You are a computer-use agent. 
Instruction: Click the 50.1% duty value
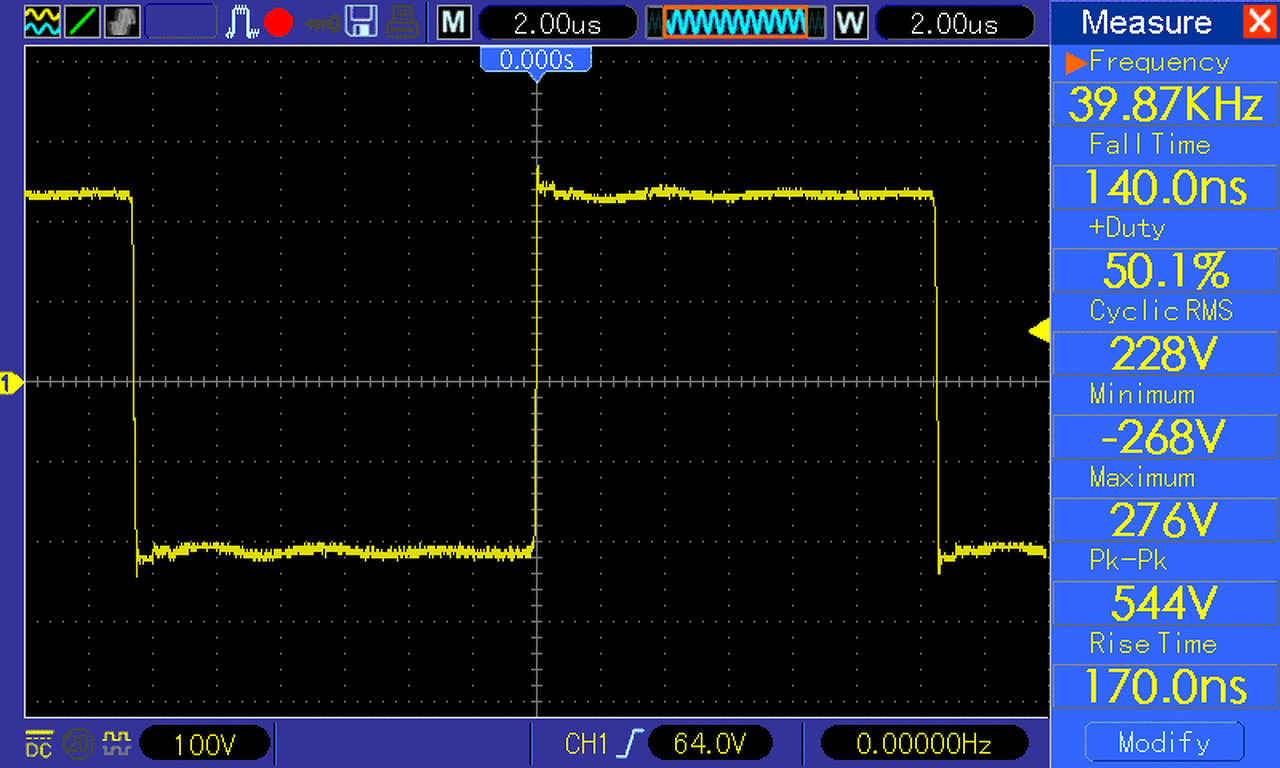1165,270
